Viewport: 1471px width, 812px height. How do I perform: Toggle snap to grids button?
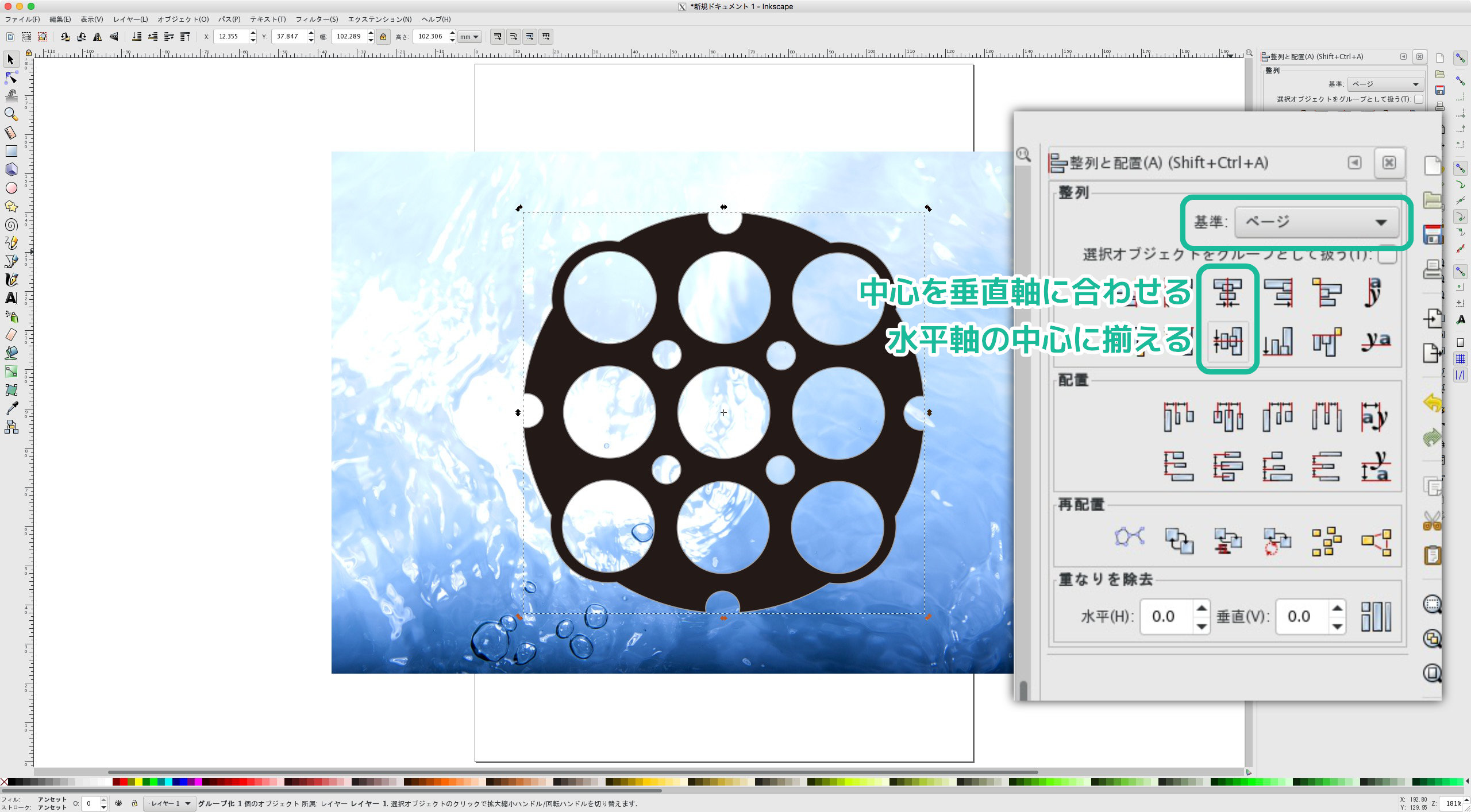[1460, 359]
